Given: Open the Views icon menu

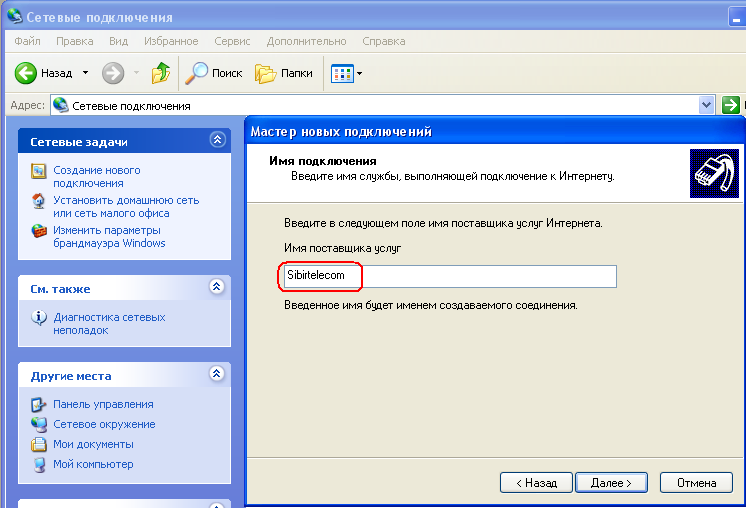Looking at the screenshot, I should coord(343,73).
